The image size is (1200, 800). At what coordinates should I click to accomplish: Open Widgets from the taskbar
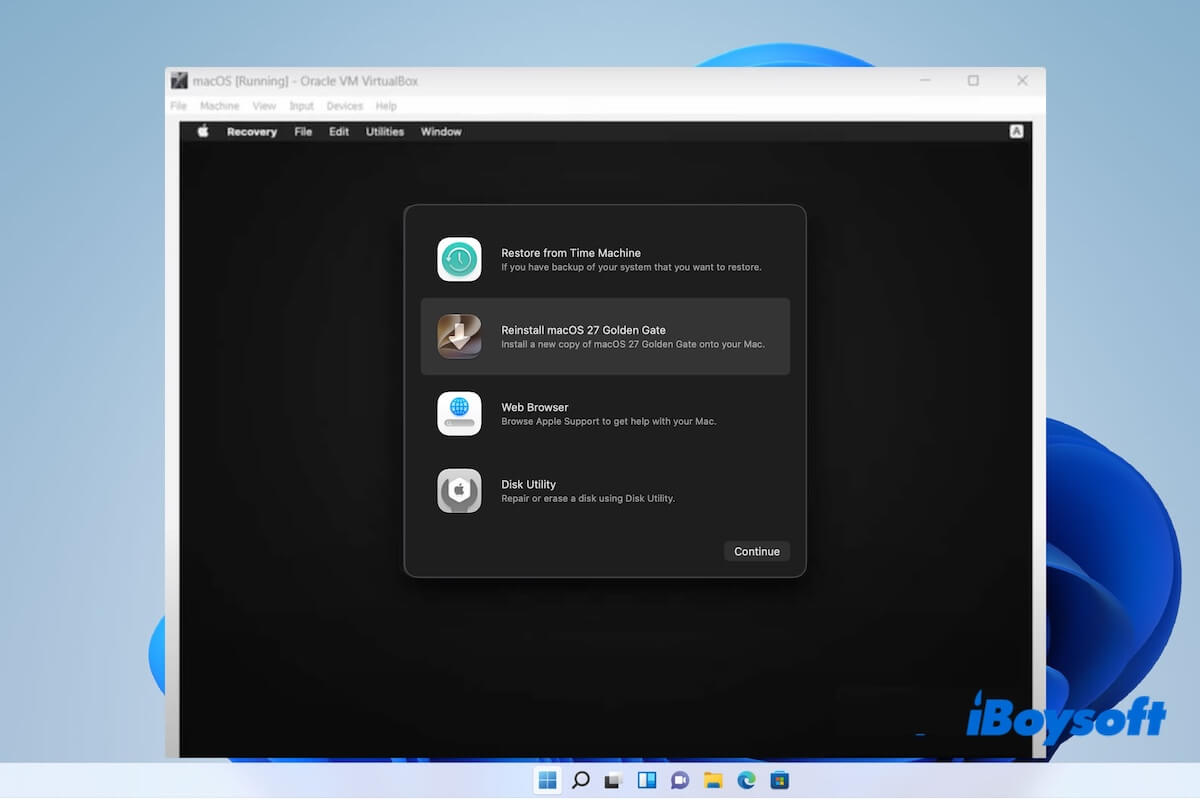[647, 780]
